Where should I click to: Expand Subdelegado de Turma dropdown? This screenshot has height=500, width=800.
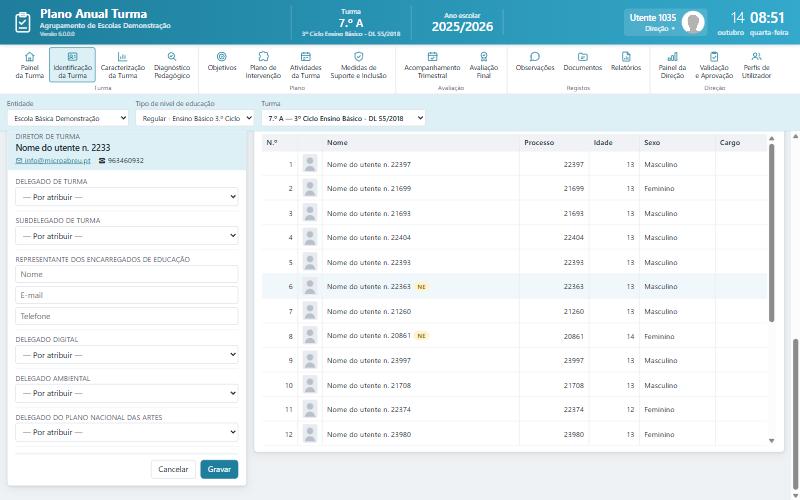(x=127, y=236)
